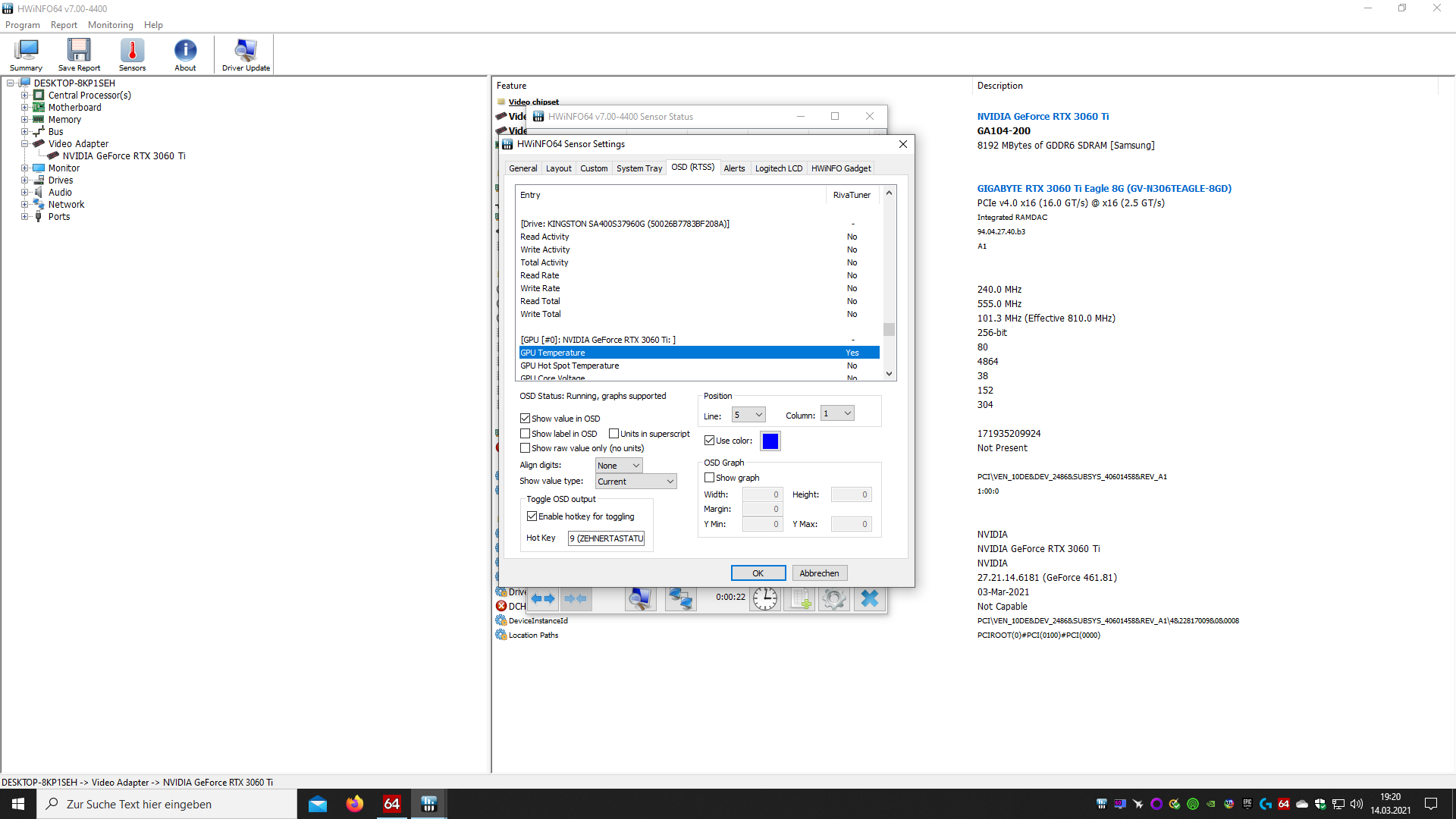1456x819 pixels.
Task: Click the expand arrows icon in sensor toolbar
Action: click(543, 599)
